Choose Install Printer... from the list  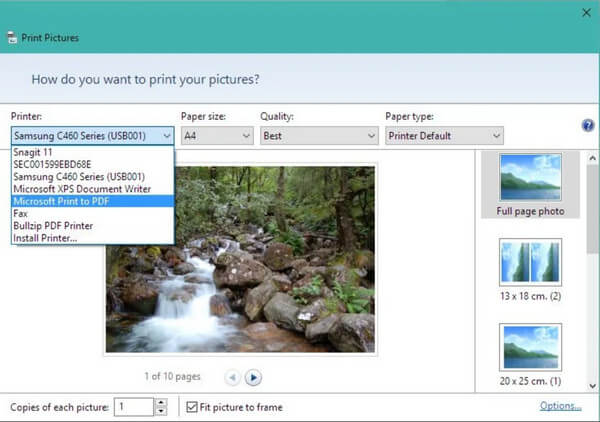(45, 238)
